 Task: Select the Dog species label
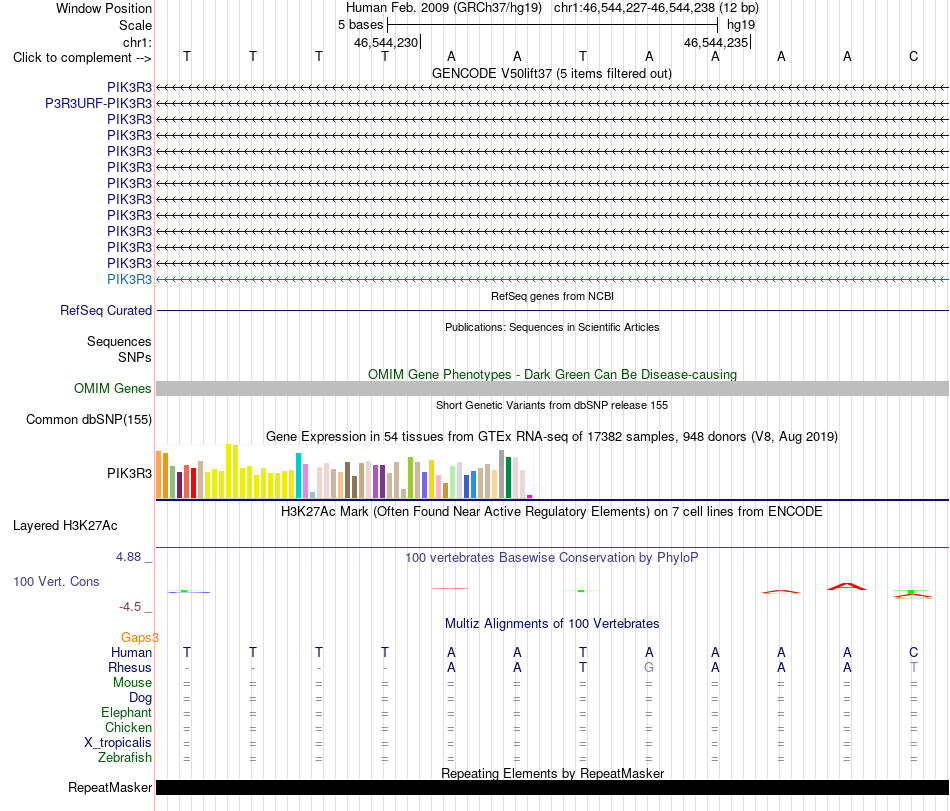141,697
